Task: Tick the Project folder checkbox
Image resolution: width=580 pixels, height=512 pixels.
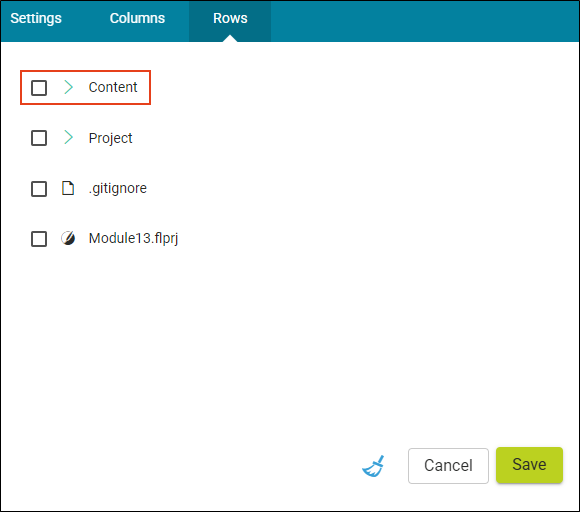Action: [39, 138]
